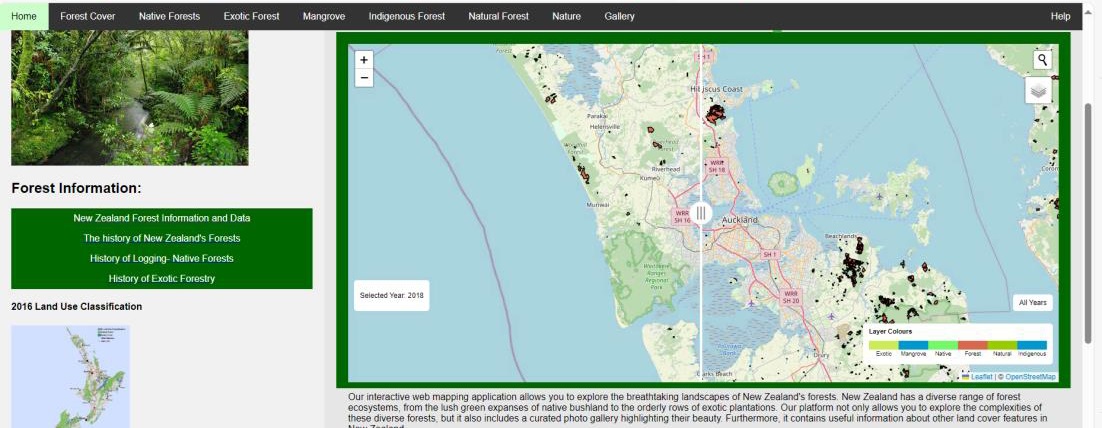
Task: Click the Mangrove colour swatch in legend
Action: click(x=913, y=345)
